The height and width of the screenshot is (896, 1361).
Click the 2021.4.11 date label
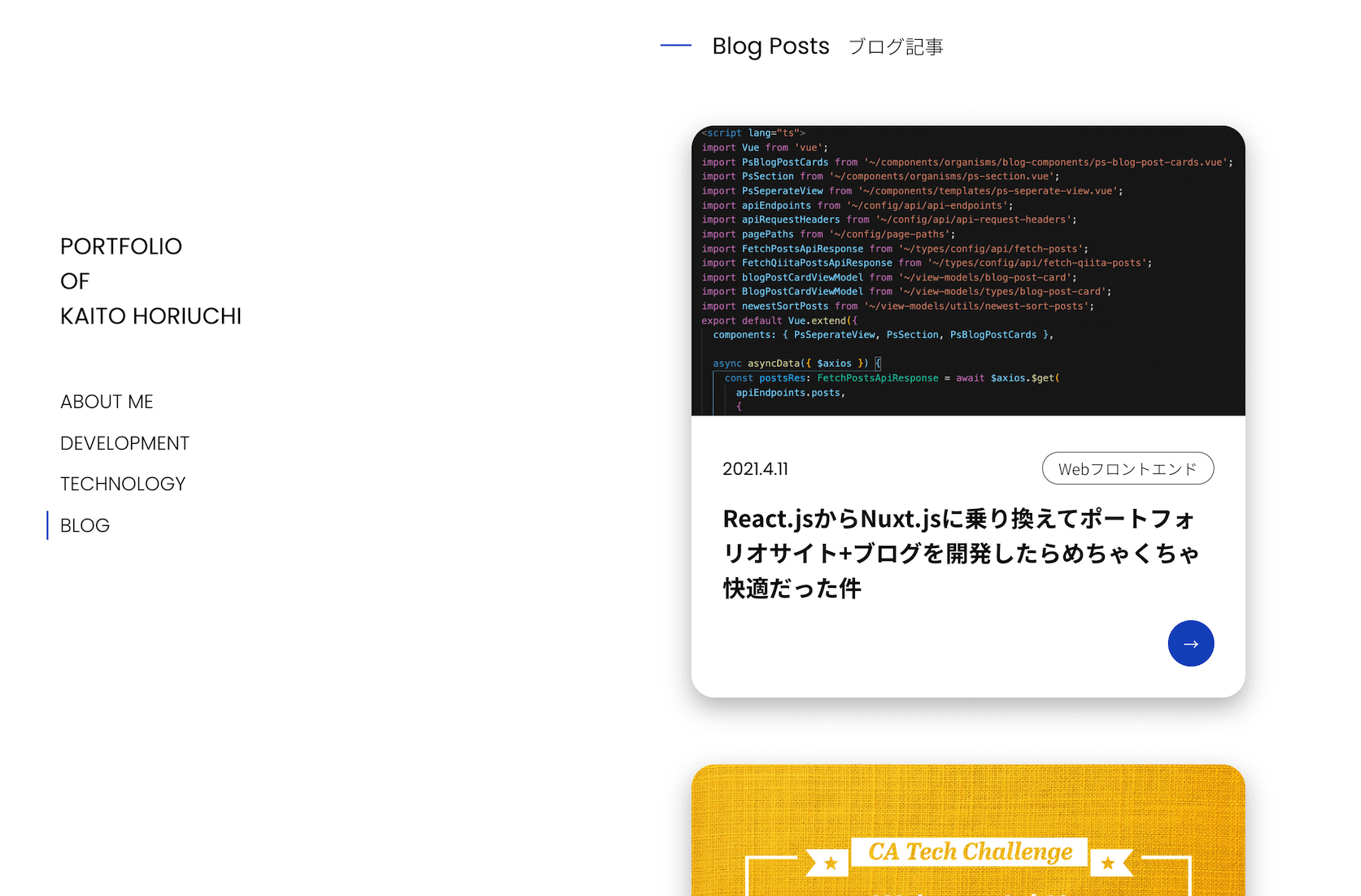(x=755, y=468)
